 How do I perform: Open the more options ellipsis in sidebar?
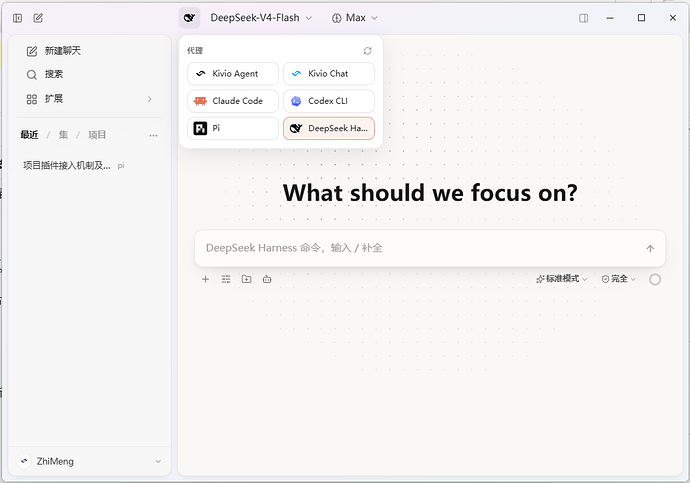pos(153,135)
